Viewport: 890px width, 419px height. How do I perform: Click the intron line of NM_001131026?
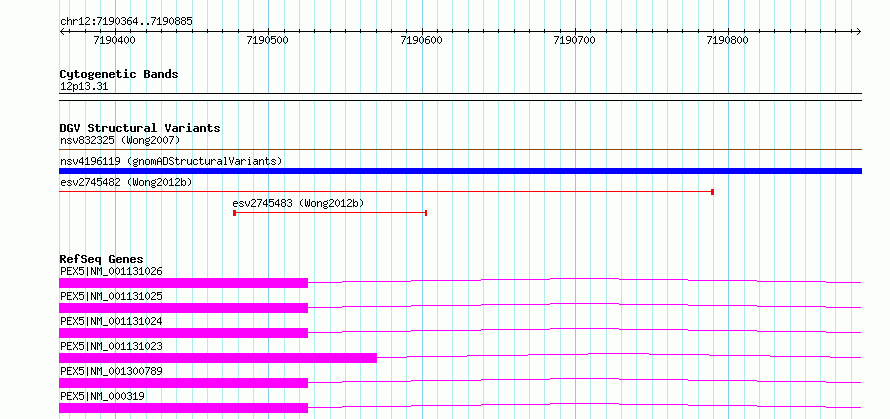point(585,280)
